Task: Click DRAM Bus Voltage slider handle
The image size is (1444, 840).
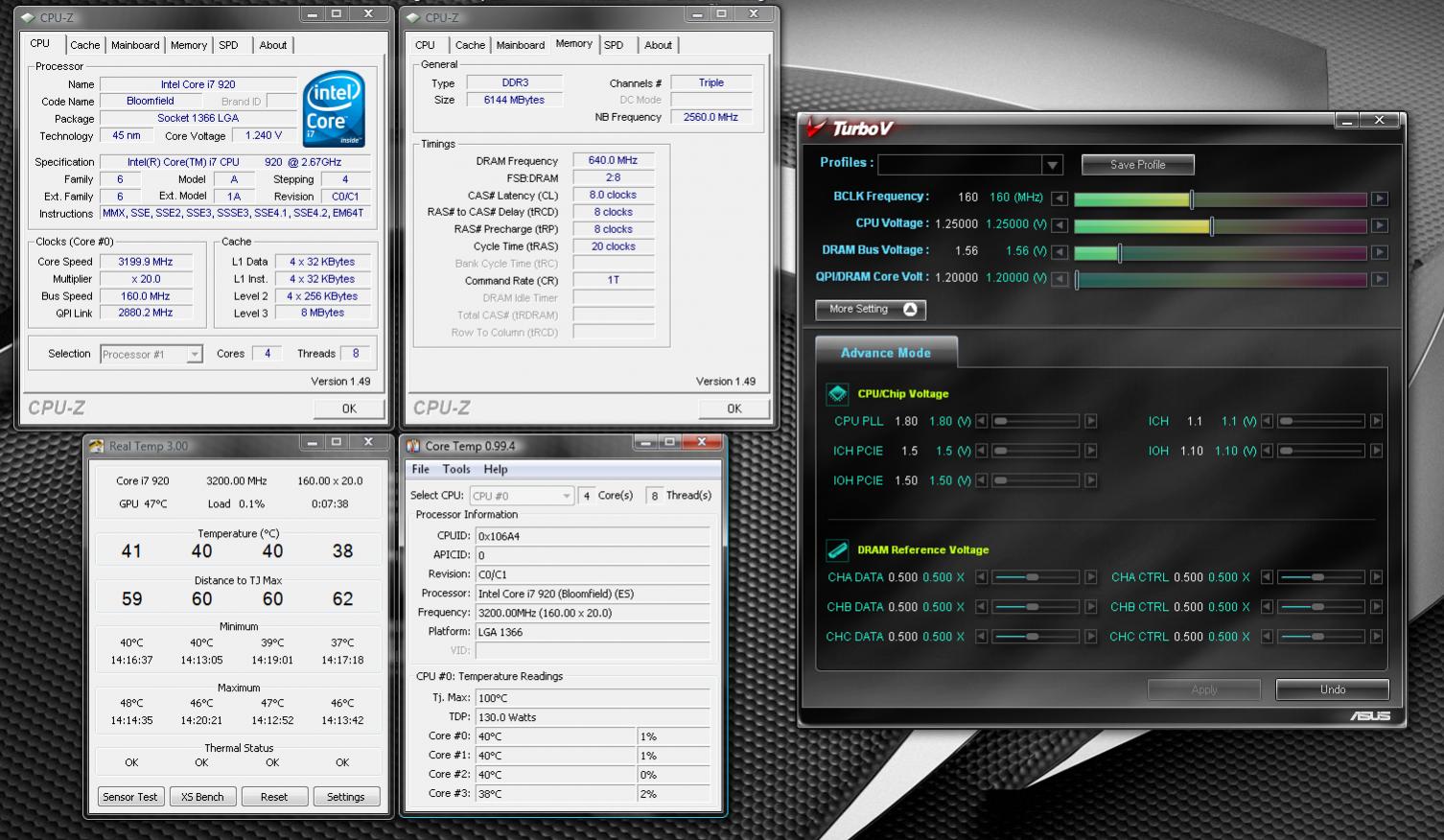Action: [x=1119, y=252]
